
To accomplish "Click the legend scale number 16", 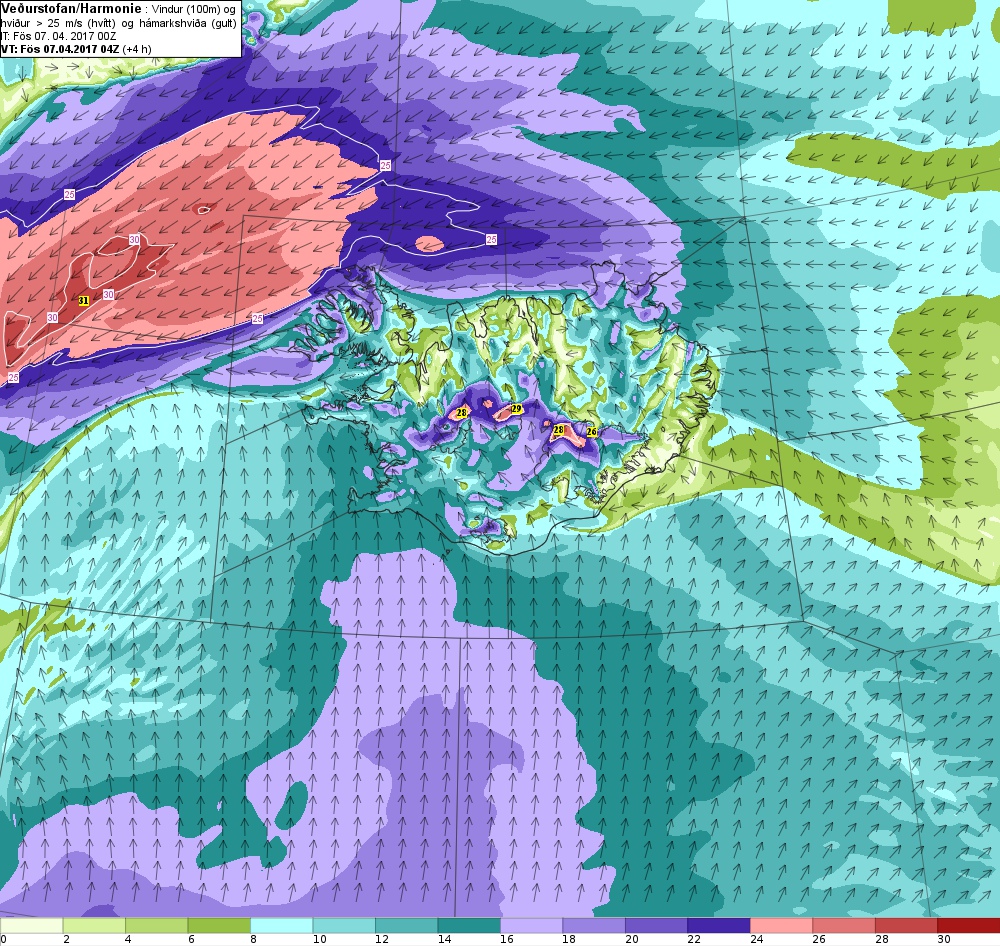I will [507, 939].
